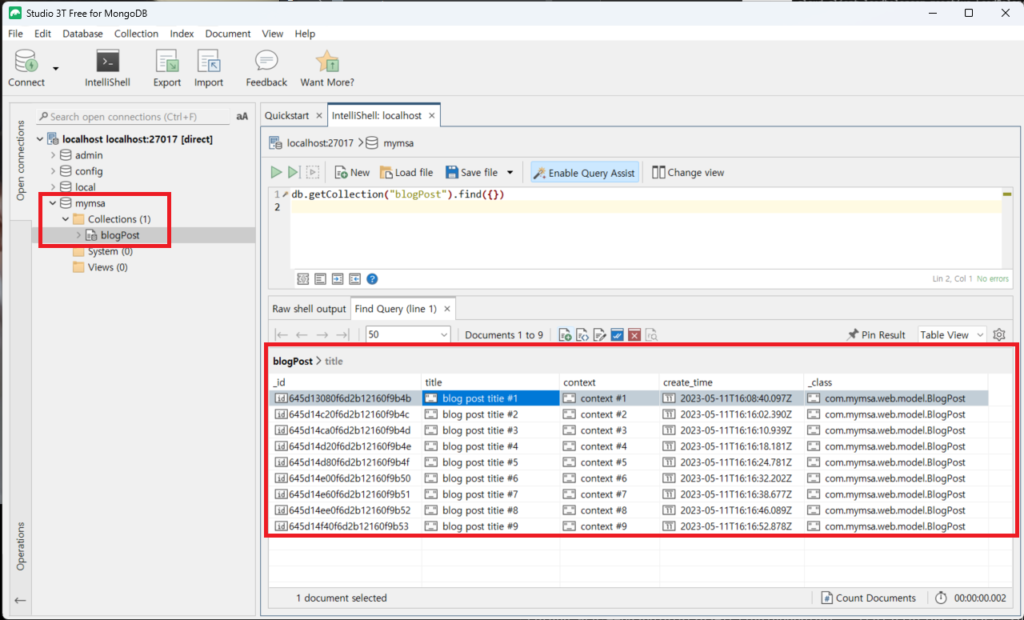Toggle Enable Query Assist
This screenshot has height=620, width=1024.
pos(584,172)
